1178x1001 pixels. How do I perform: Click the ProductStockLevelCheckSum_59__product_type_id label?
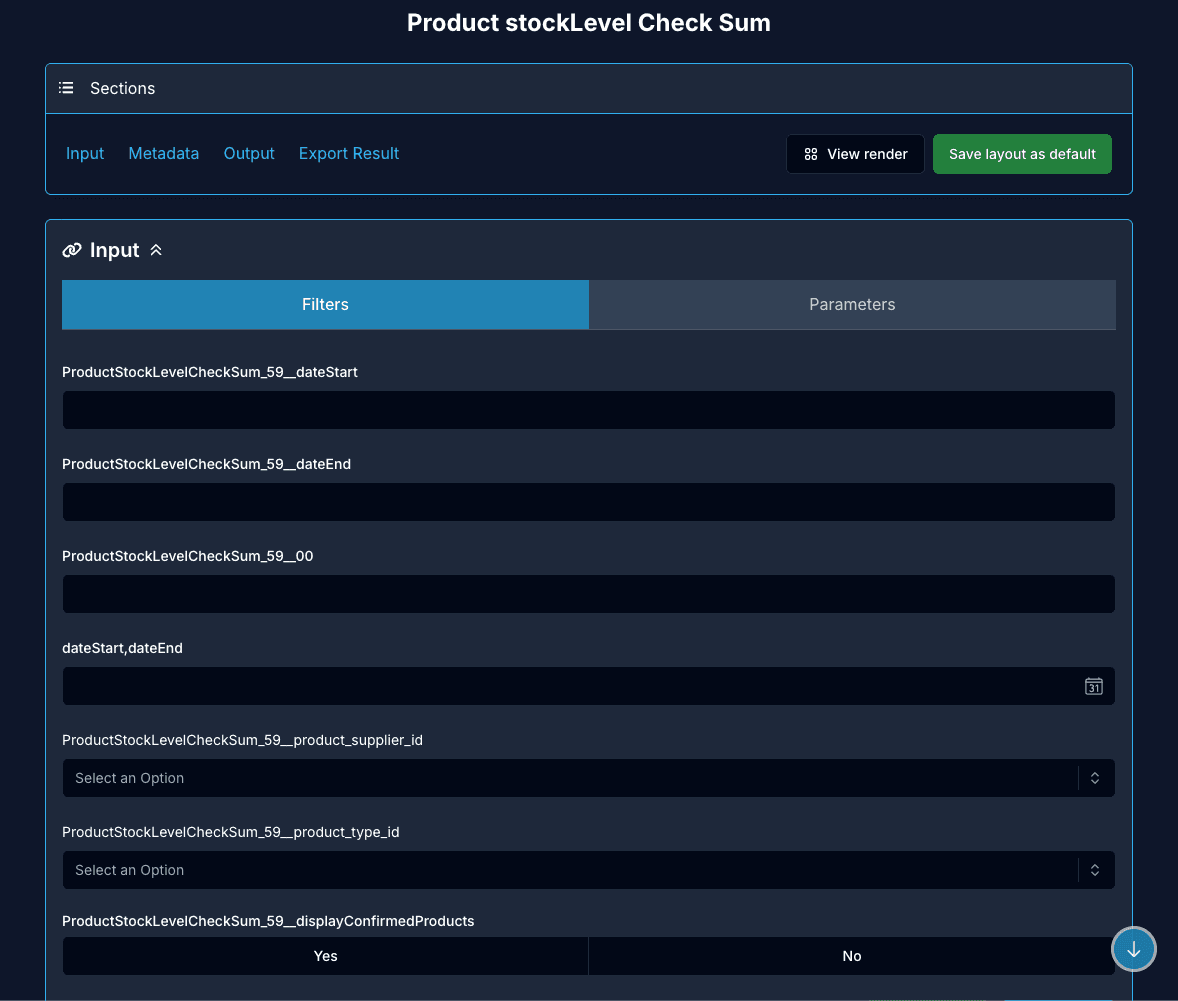click(231, 832)
